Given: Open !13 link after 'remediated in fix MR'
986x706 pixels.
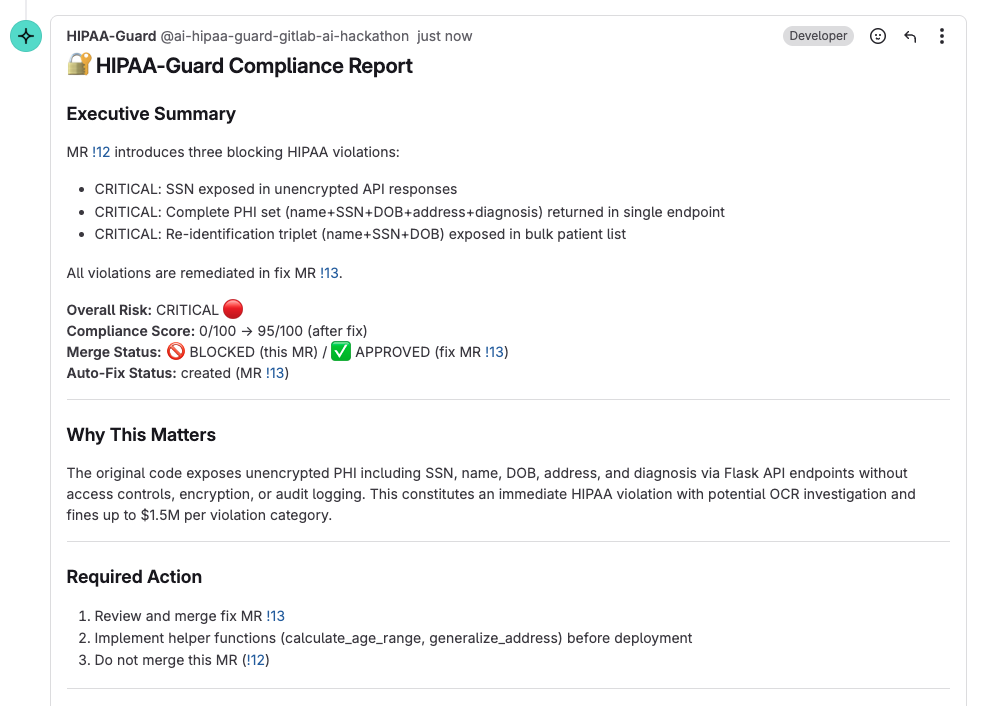Looking at the screenshot, I should coord(330,273).
